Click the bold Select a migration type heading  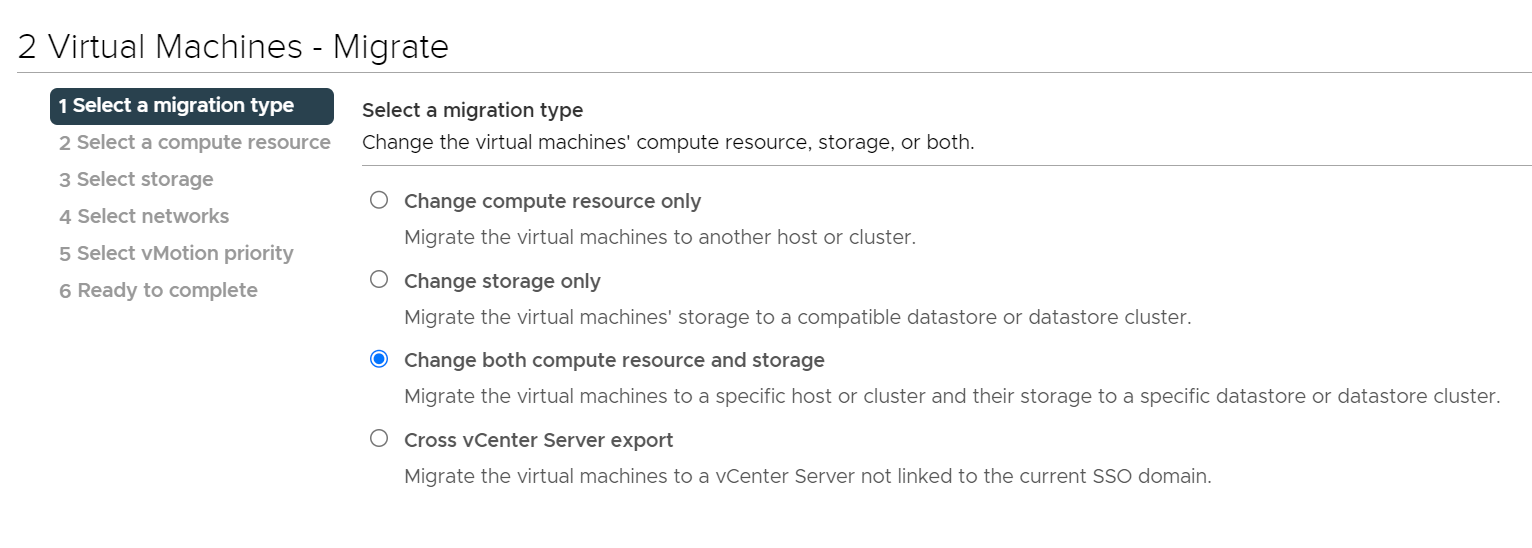472,110
